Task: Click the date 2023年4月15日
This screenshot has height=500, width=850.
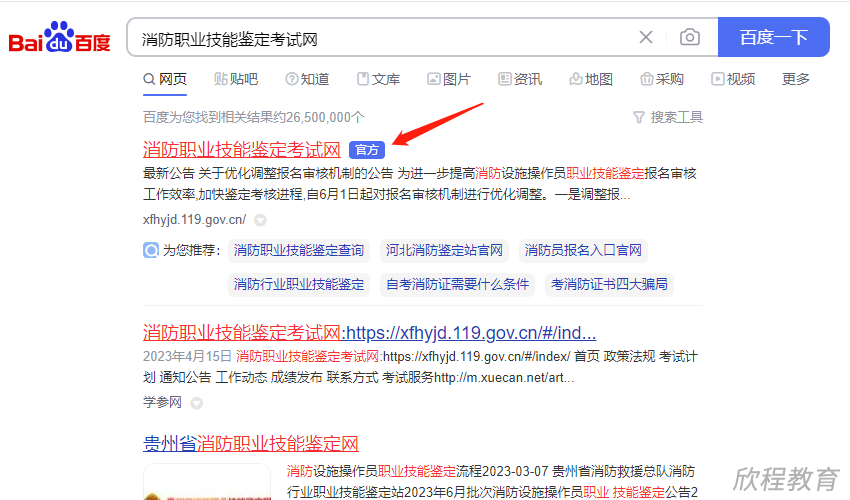Action: tap(187, 356)
